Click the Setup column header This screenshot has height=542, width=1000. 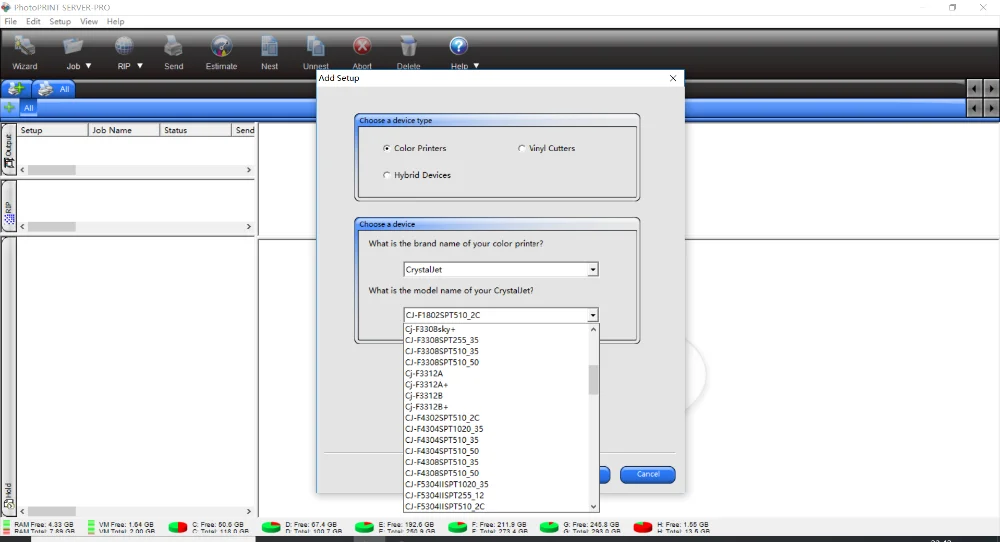52,130
